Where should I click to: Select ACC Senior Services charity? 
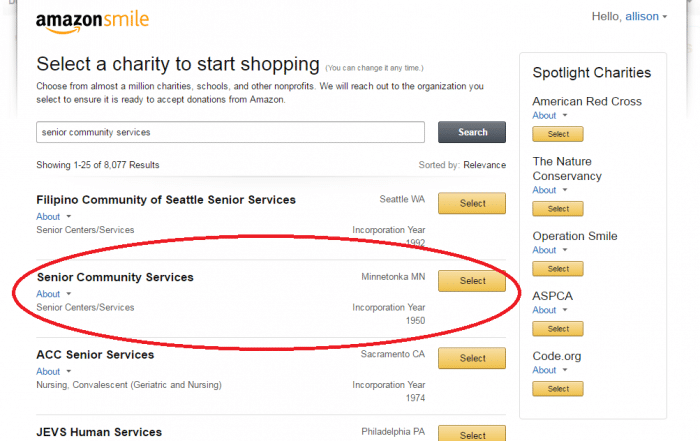point(472,358)
